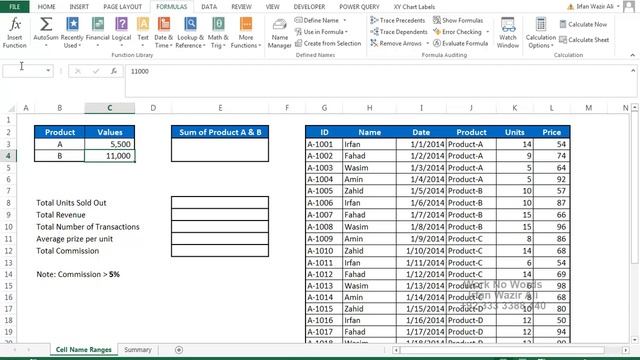Switch to the DATA tab
This screenshot has width=640, height=360.
(x=209, y=7)
